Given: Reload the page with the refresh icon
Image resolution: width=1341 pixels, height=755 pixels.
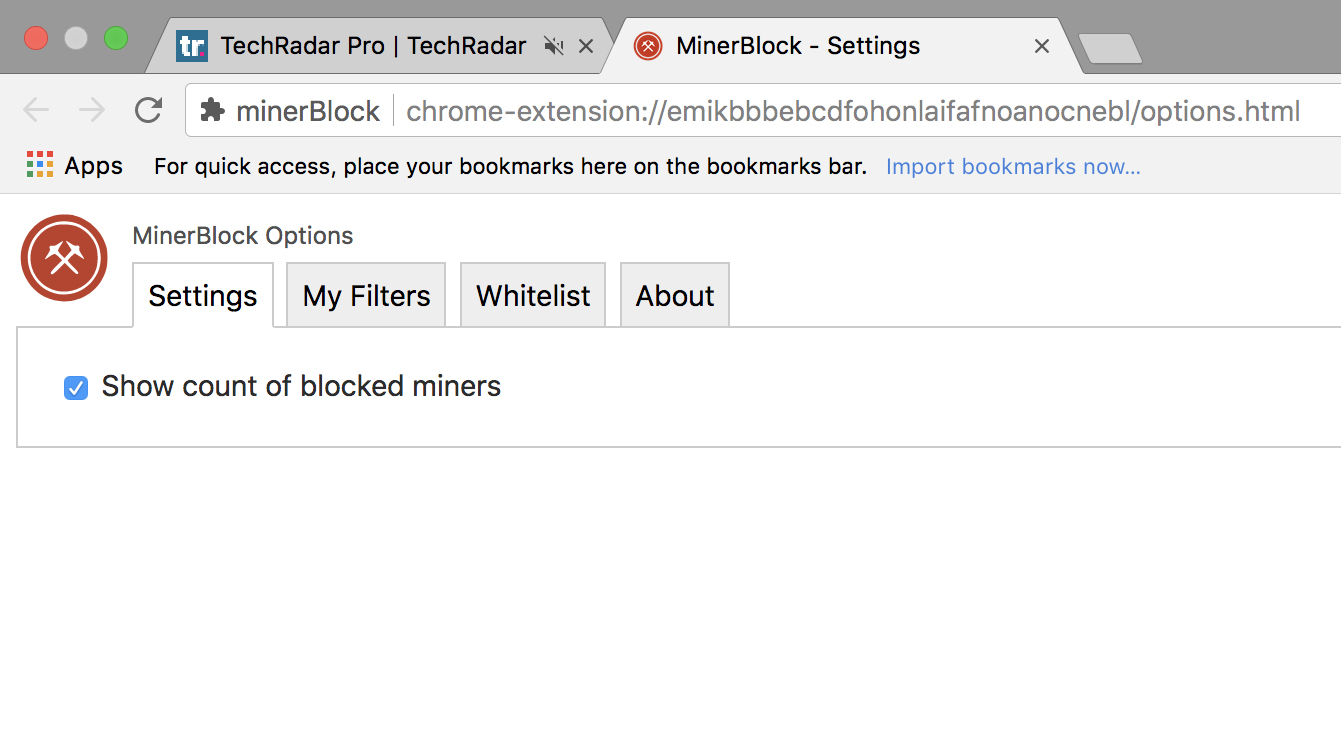Looking at the screenshot, I should [x=148, y=110].
